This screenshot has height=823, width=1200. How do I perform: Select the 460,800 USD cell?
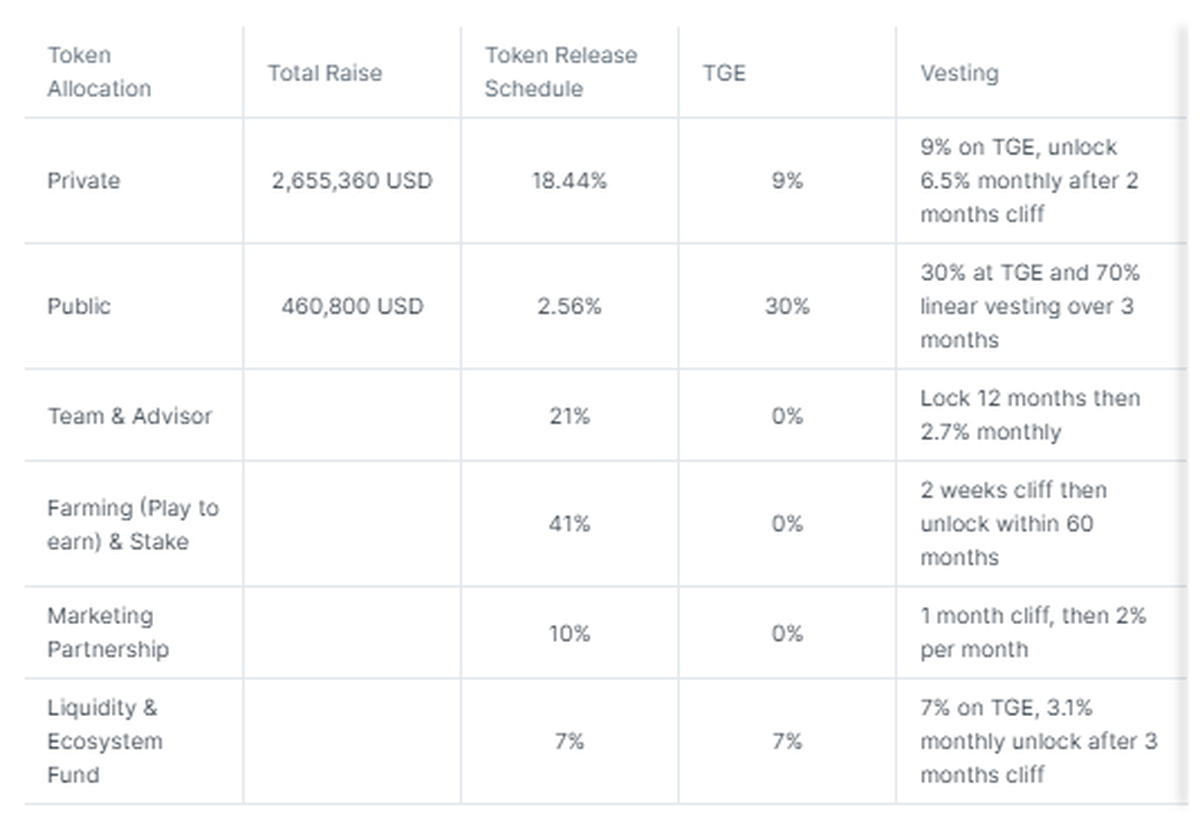(352, 306)
